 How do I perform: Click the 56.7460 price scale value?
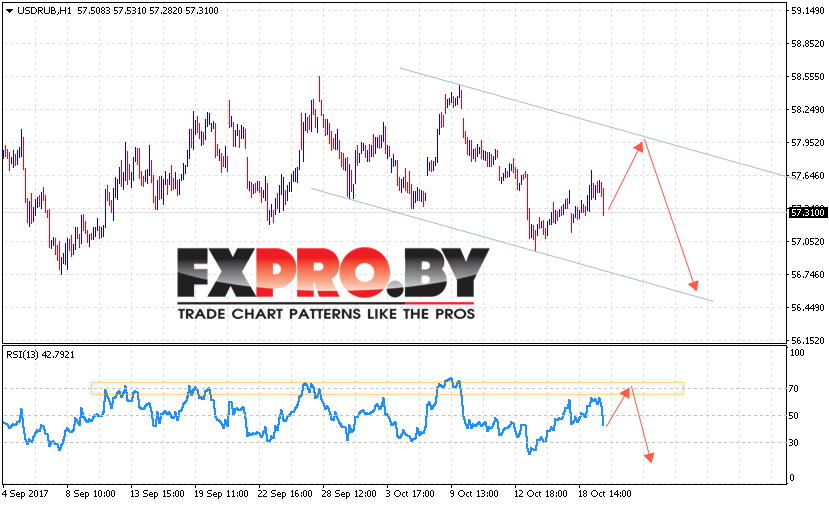808,274
